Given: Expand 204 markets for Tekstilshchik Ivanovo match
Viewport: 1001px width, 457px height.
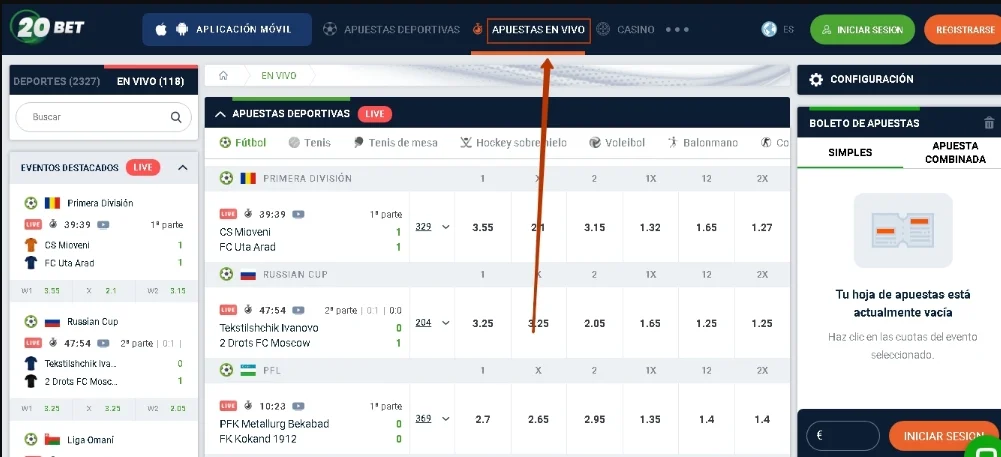Looking at the screenshot, I should tap(432, 322).
